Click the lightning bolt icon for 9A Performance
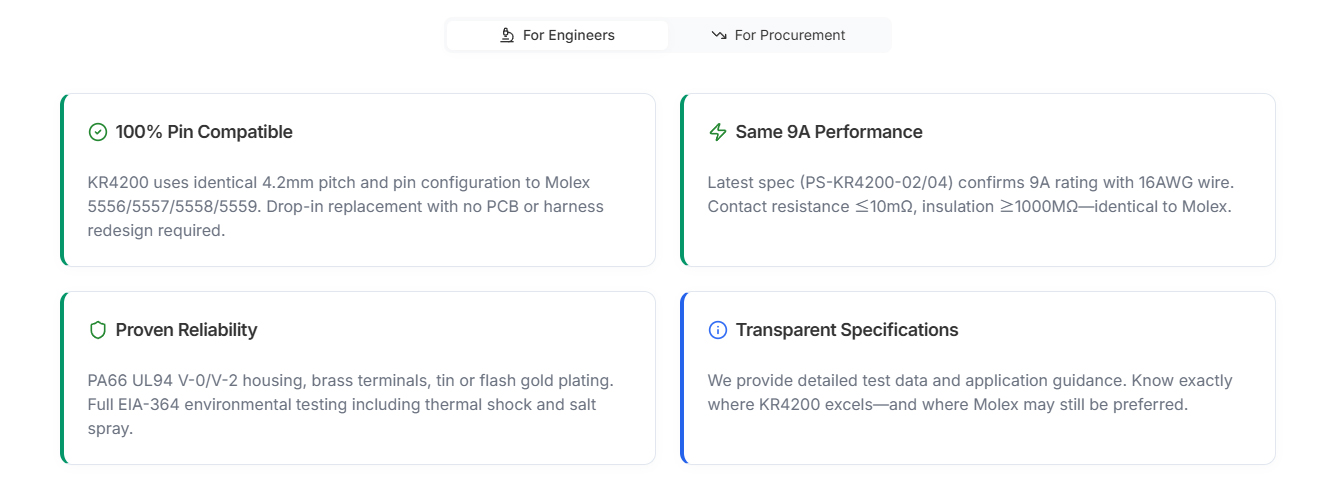1330x483 pixels. coord(717,132)
